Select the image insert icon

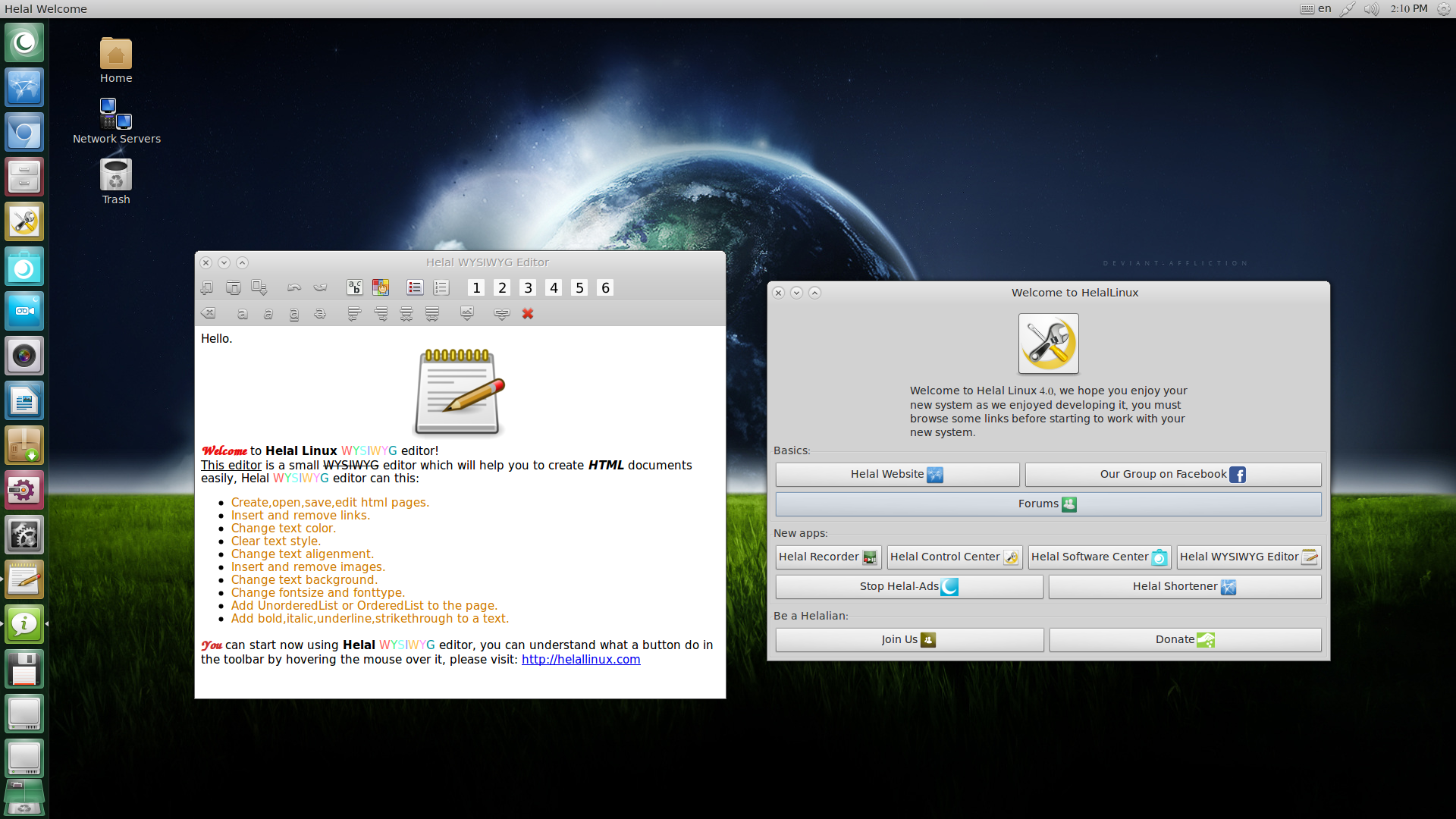[x=466, y=313]
